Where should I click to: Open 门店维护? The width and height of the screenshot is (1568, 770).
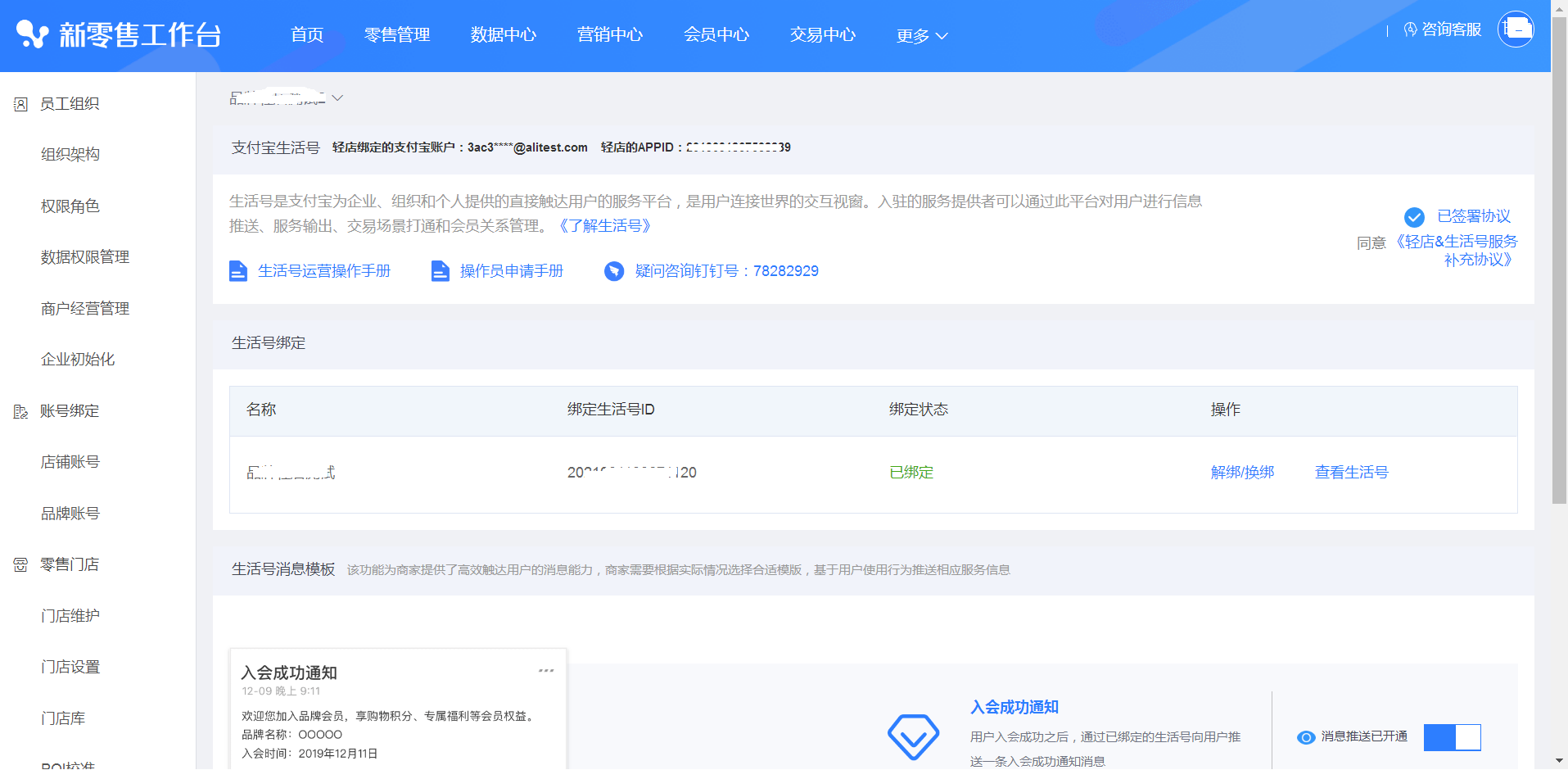pos(70,616)
